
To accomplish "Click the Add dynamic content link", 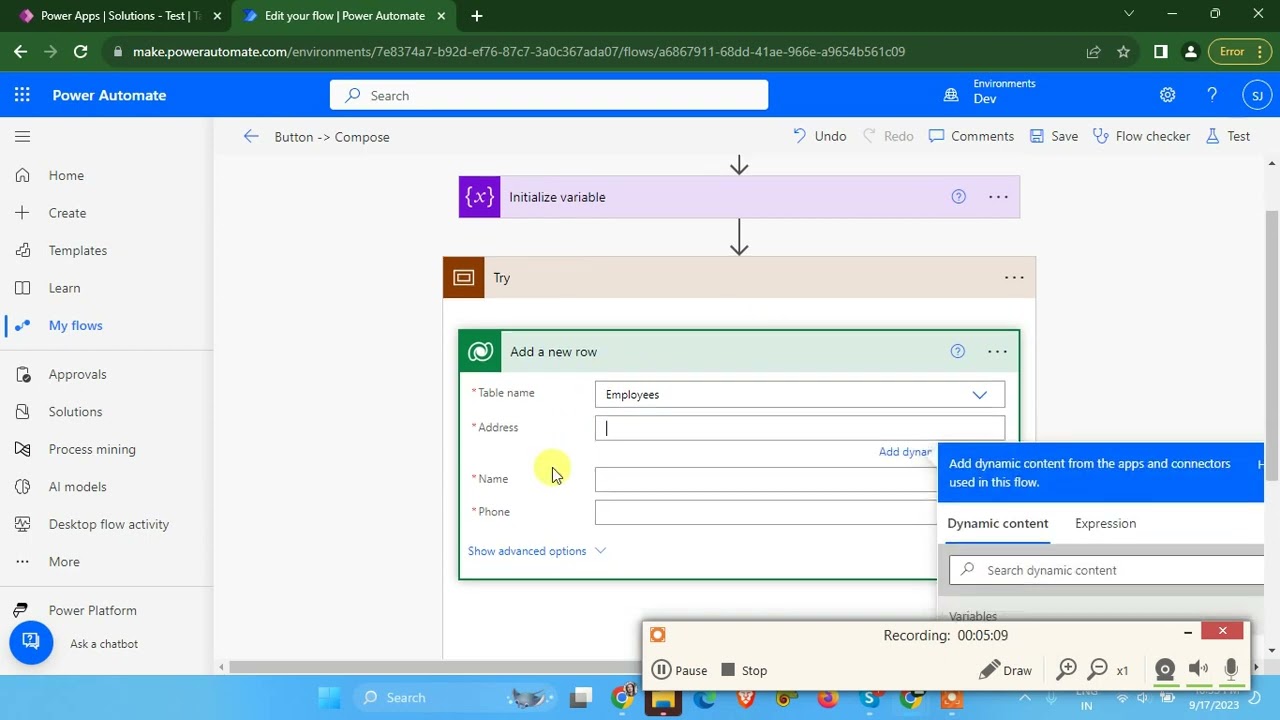I will pos(906,452).
